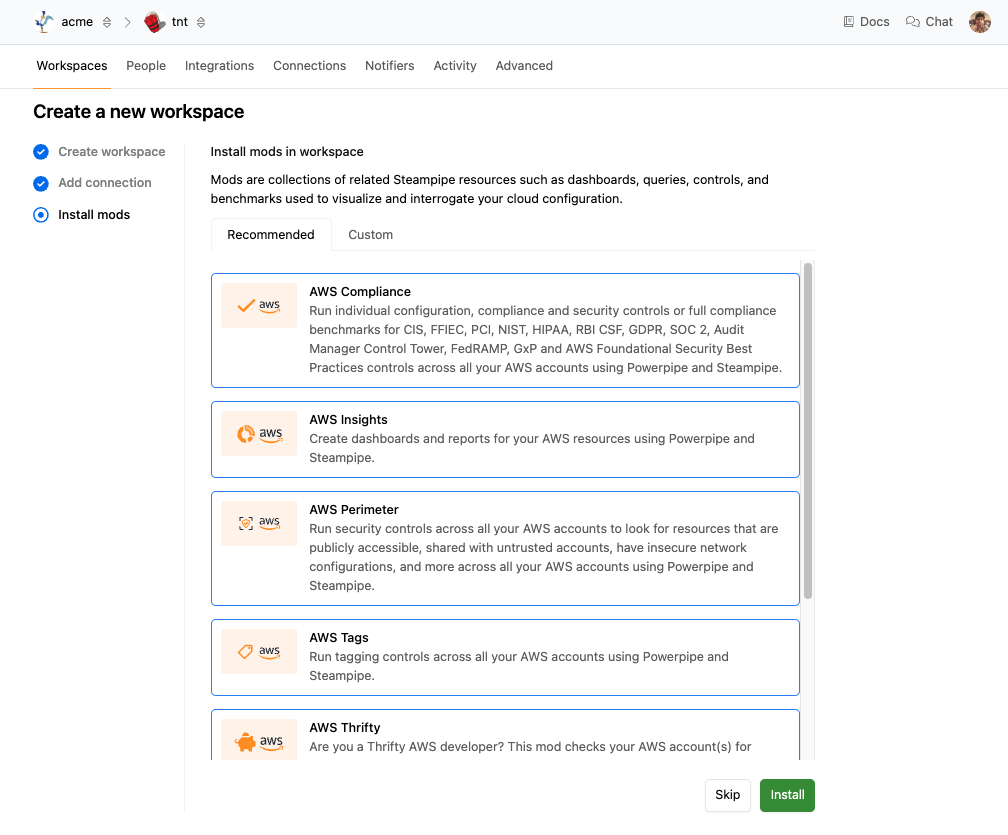This screenshot has width=1008, height=835.
Task: Expand the acme organization switcher
Action: (107, 22)
